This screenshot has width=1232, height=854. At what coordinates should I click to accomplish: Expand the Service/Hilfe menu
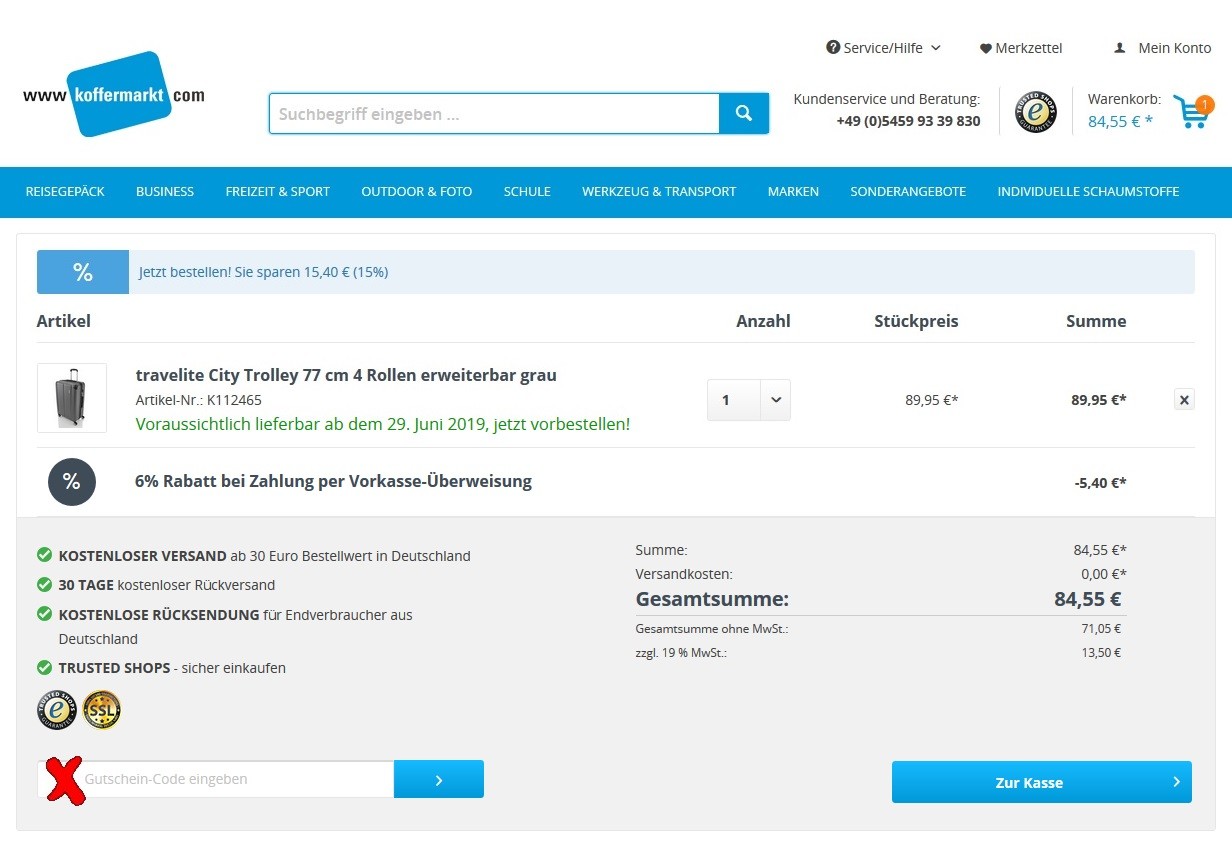point(884,48)
